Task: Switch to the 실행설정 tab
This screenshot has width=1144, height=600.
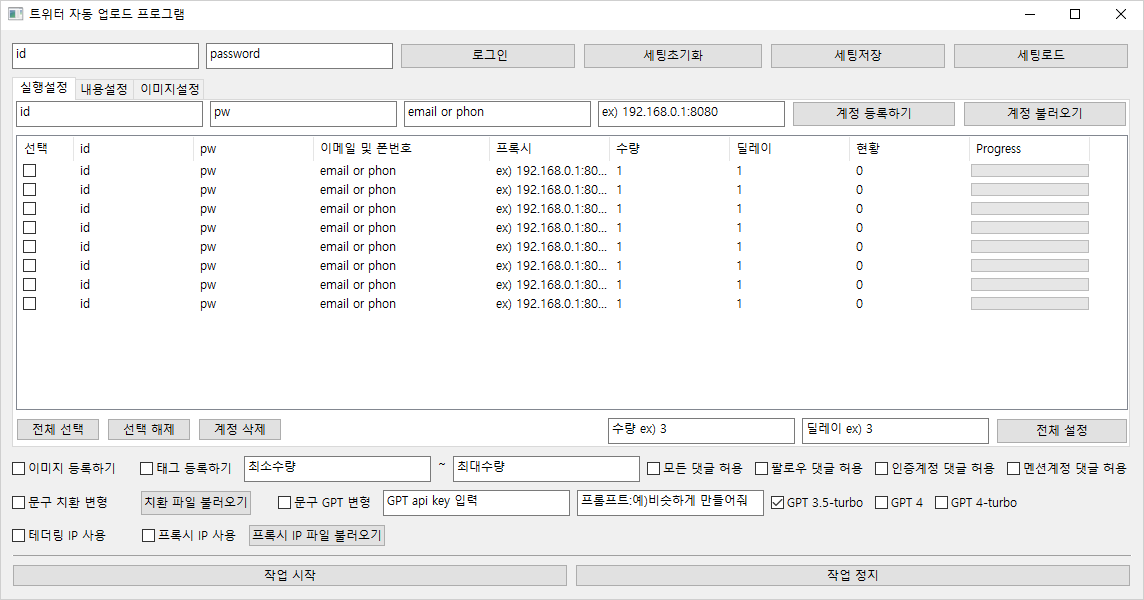Action: [44, 88]
